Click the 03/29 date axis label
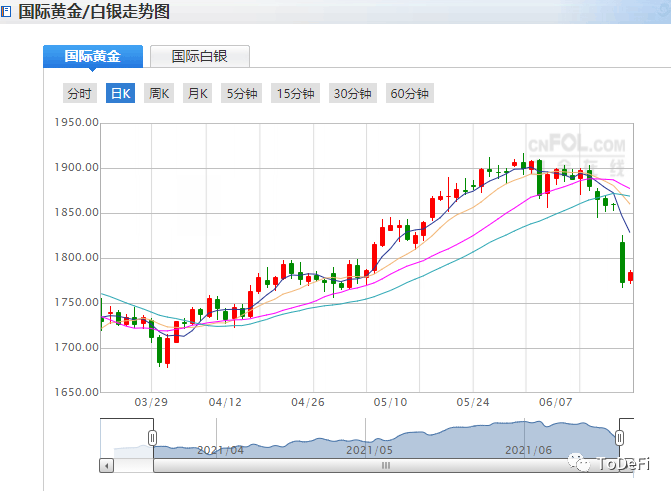 point(151,402)
